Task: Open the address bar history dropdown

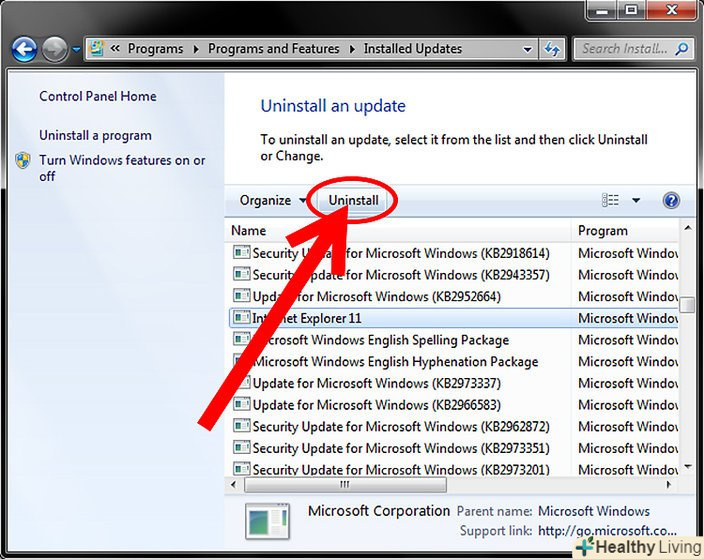Action: point(528,49)
